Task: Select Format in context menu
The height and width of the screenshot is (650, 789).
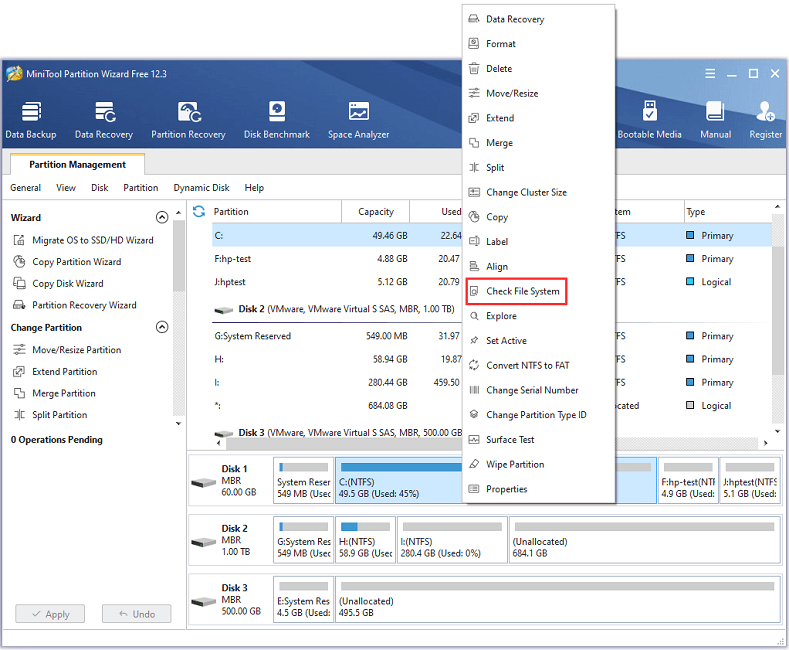Action: pyautogui.click(x=538, y=44)
